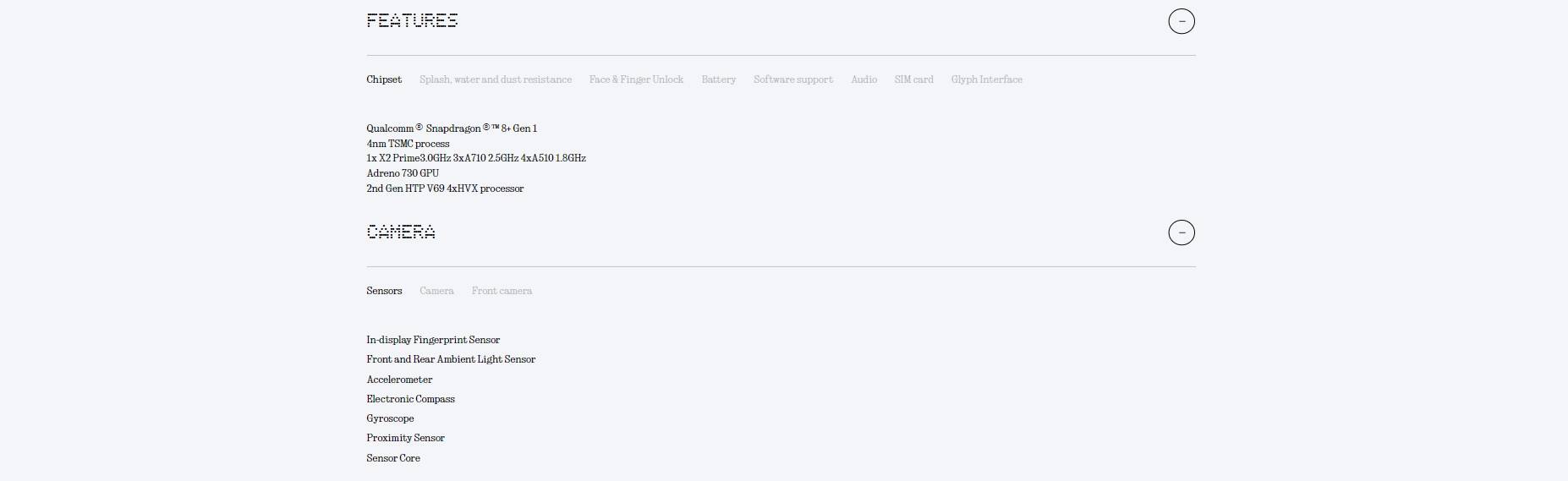Switch to Face & Finger Unlock tab
Screen dimensions: 1568x481
click(636, 79)
